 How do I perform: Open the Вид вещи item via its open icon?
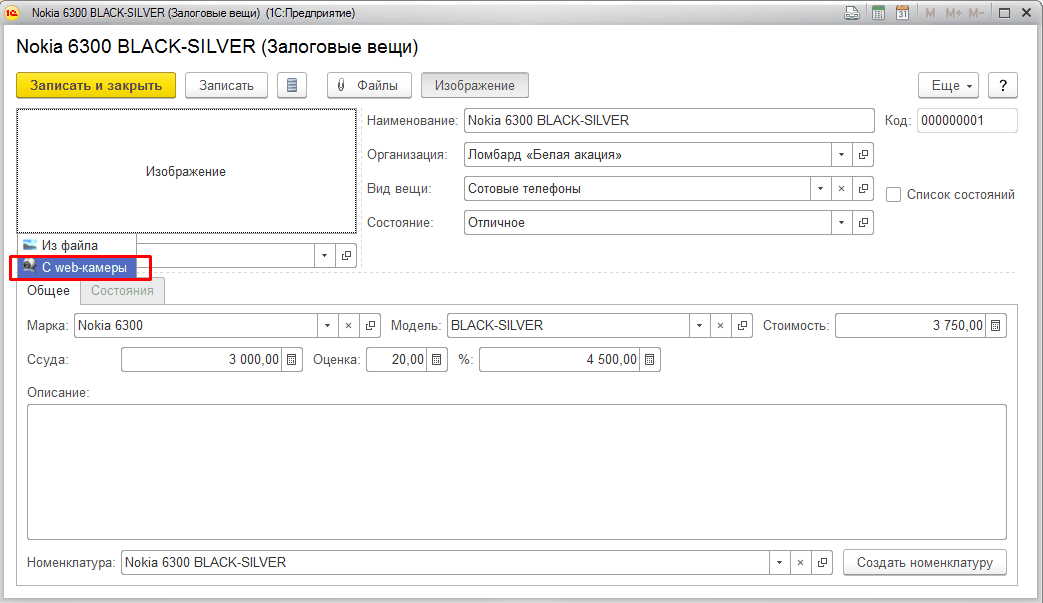click(x=863, y=188)
